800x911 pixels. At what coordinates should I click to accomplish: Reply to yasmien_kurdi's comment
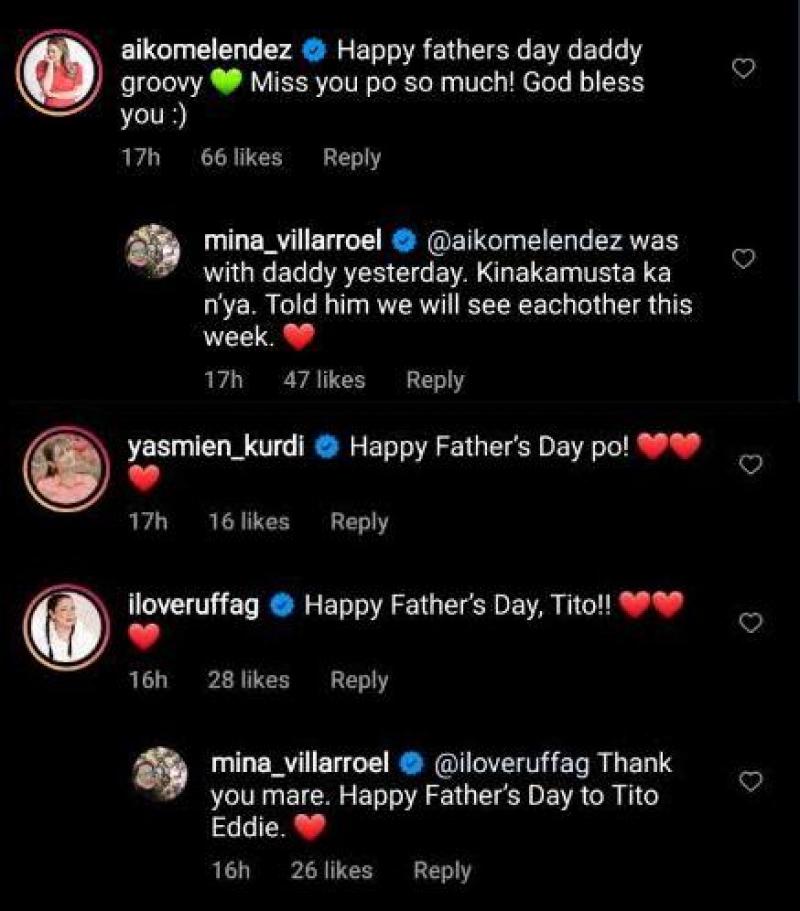(x=359, y=522)
